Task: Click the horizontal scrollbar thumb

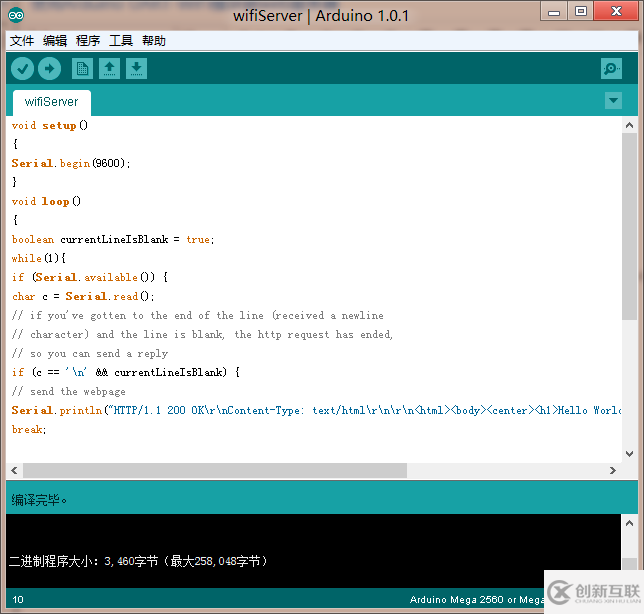Action: click(215, 470)
